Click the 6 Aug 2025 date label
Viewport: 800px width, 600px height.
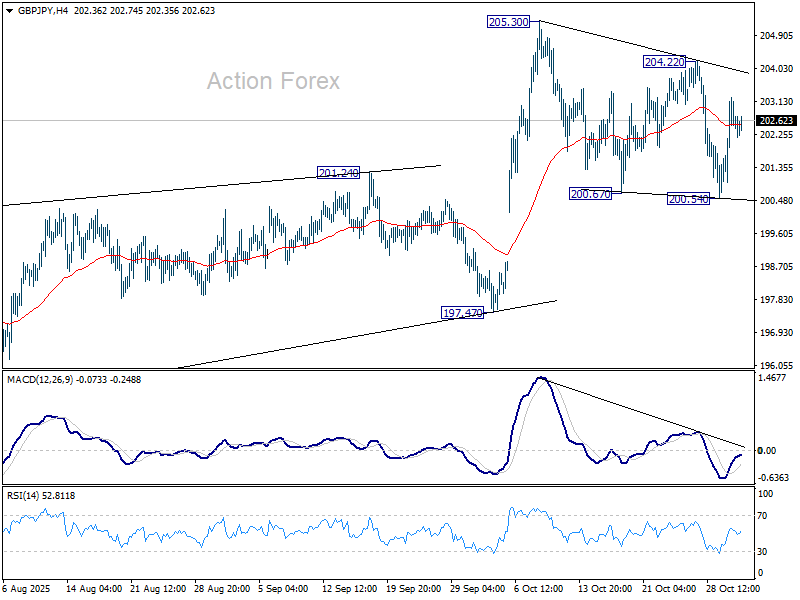(x=27, y=589)
